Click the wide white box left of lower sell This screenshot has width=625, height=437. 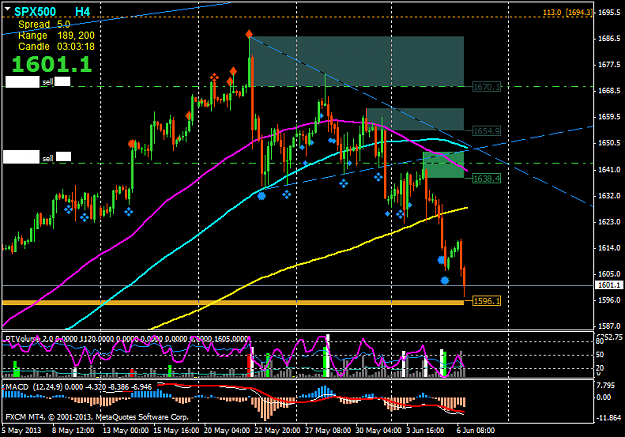click(x=22, y=157)
